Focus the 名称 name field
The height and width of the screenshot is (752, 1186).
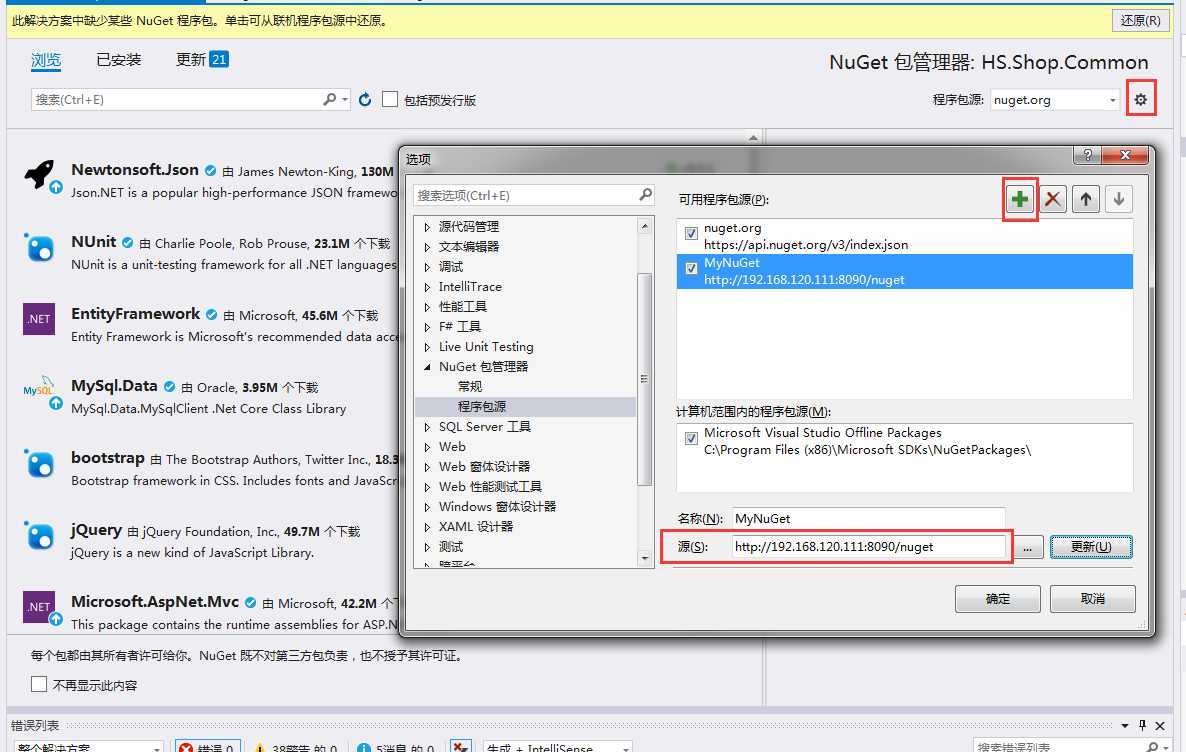pos(868,518)
